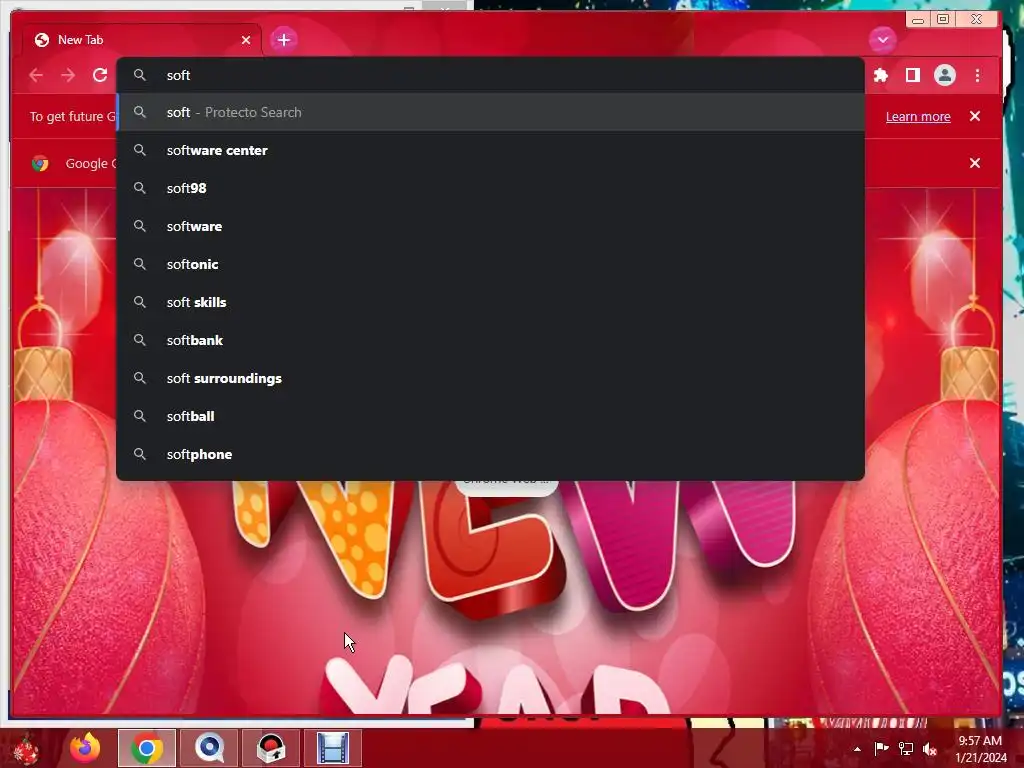Show hidden system tray icons

[857, 749]
